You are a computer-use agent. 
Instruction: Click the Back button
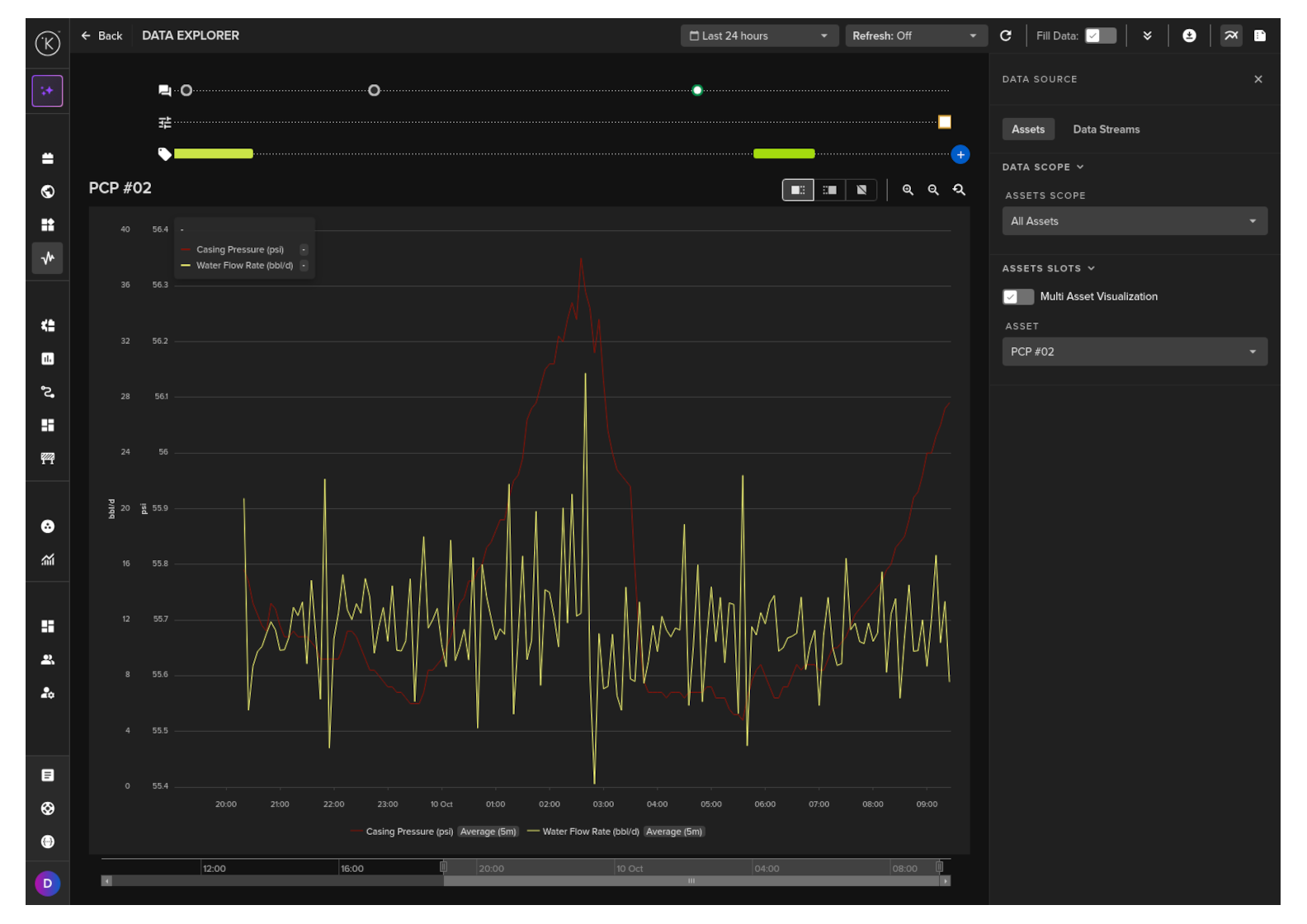[101, 35]
